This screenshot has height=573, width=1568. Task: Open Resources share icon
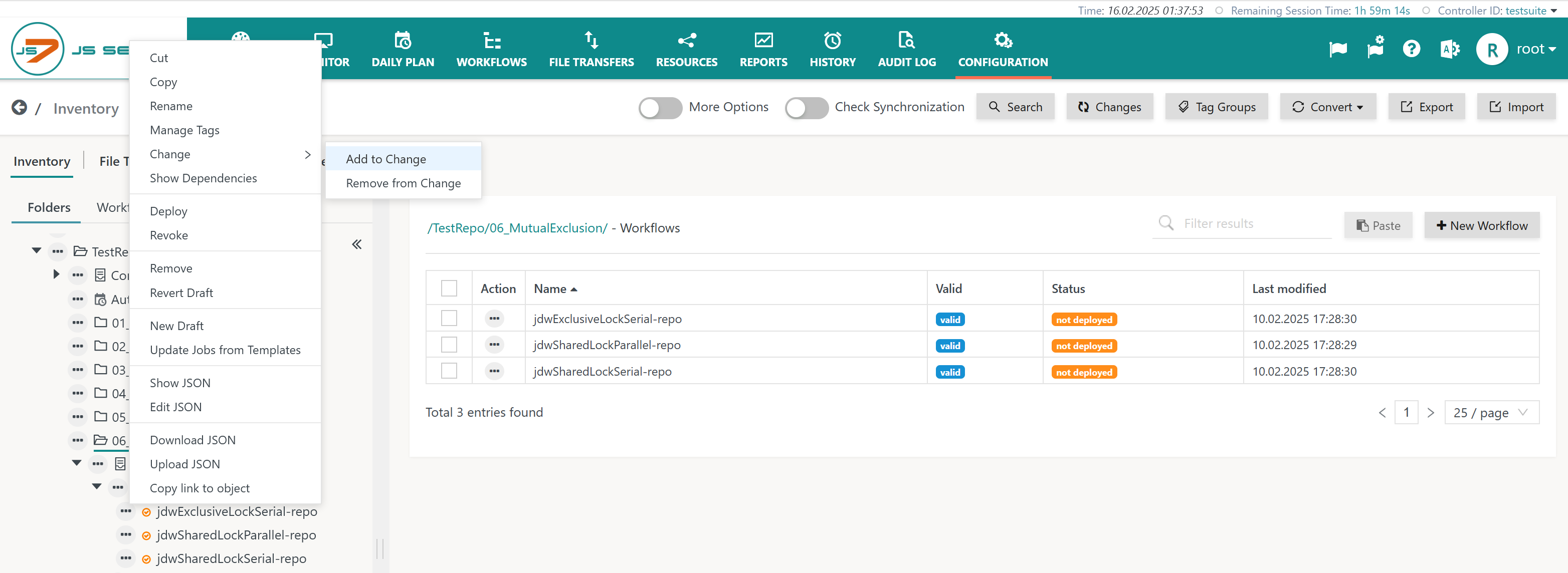click(x=687, y=40)
